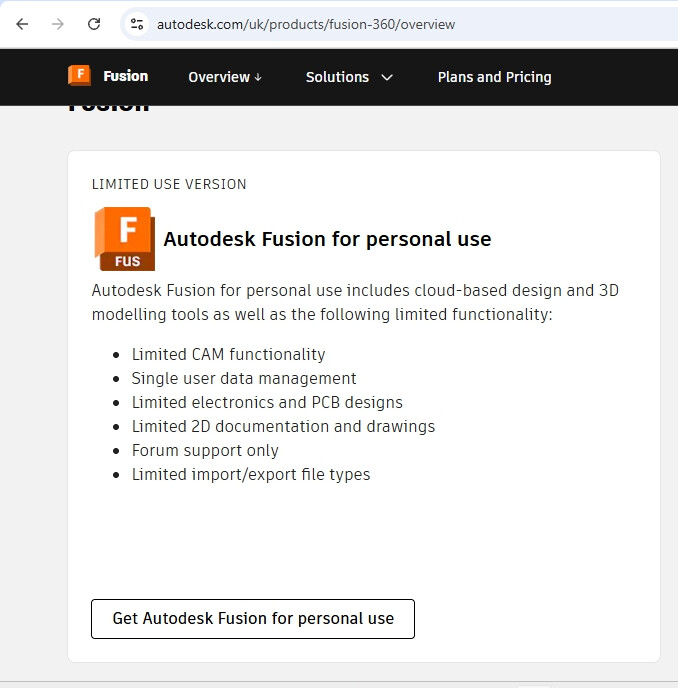Click Limited electronics and PCB designs item
This screenshot has width=678, height=688.
267,402
